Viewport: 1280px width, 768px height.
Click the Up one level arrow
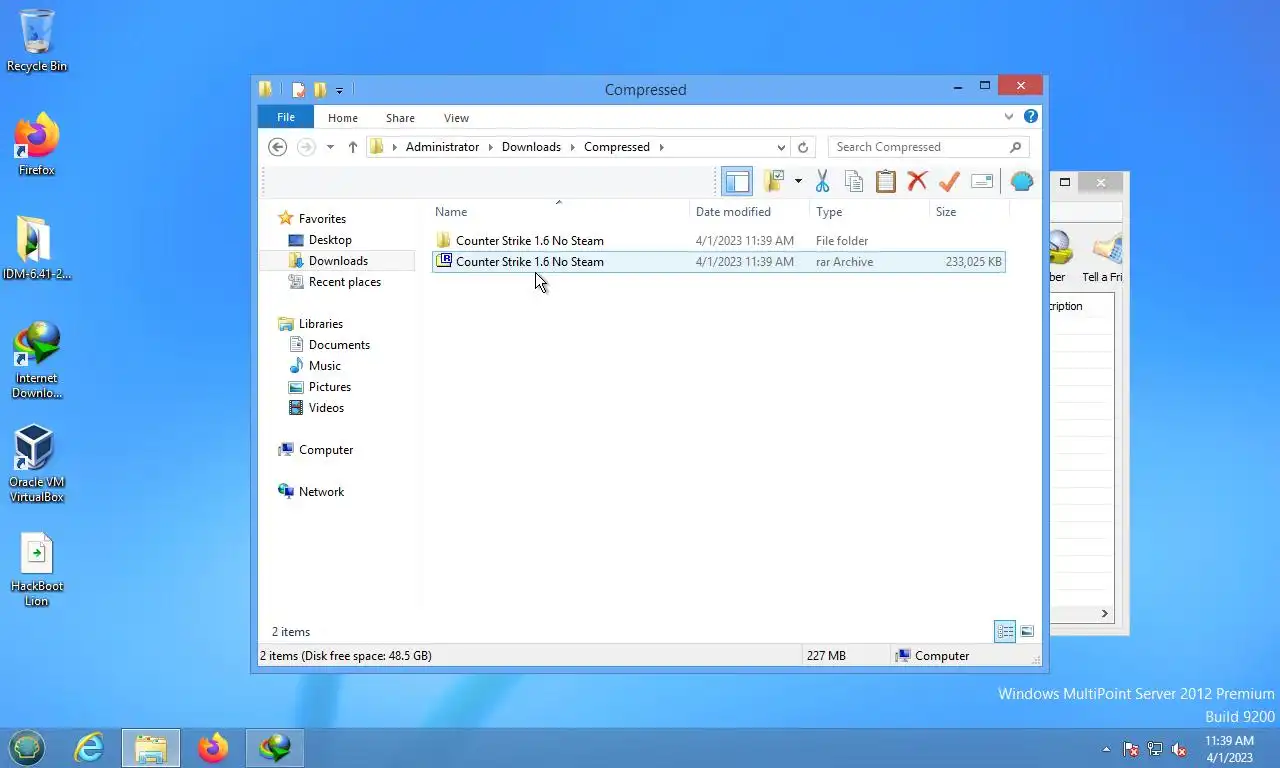(x=352, y=147)
